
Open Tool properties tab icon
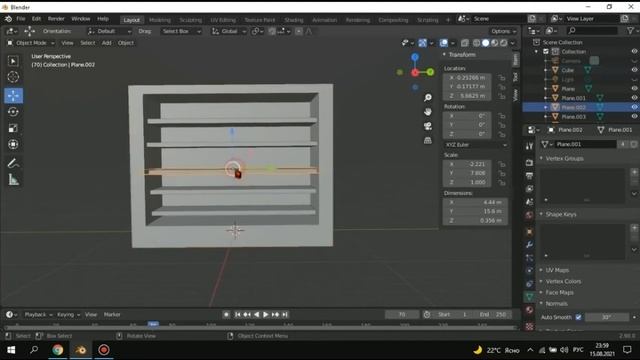(x=529, y=146)
